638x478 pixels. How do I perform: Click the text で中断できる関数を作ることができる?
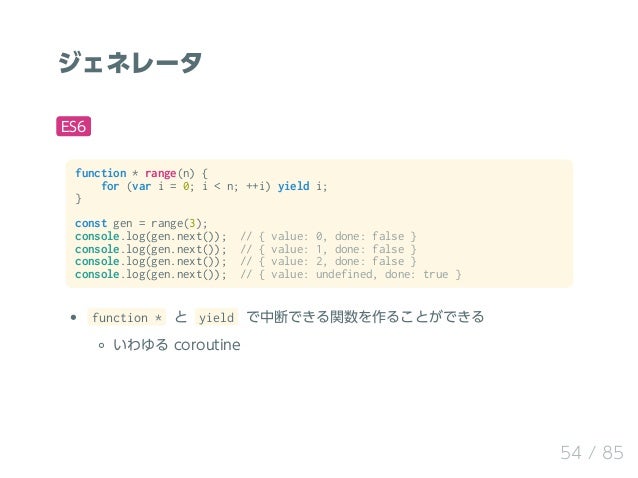[x=365, y=316]
